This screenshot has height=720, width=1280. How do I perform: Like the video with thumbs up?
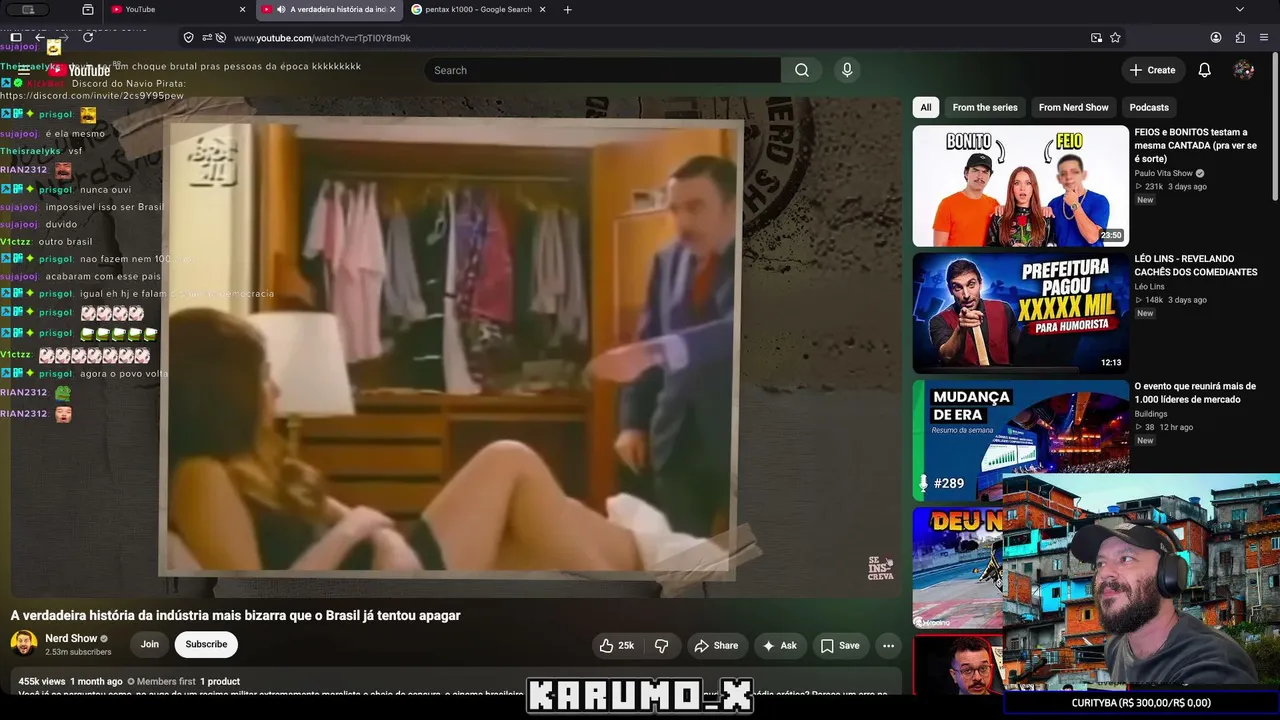coord(616,646)
